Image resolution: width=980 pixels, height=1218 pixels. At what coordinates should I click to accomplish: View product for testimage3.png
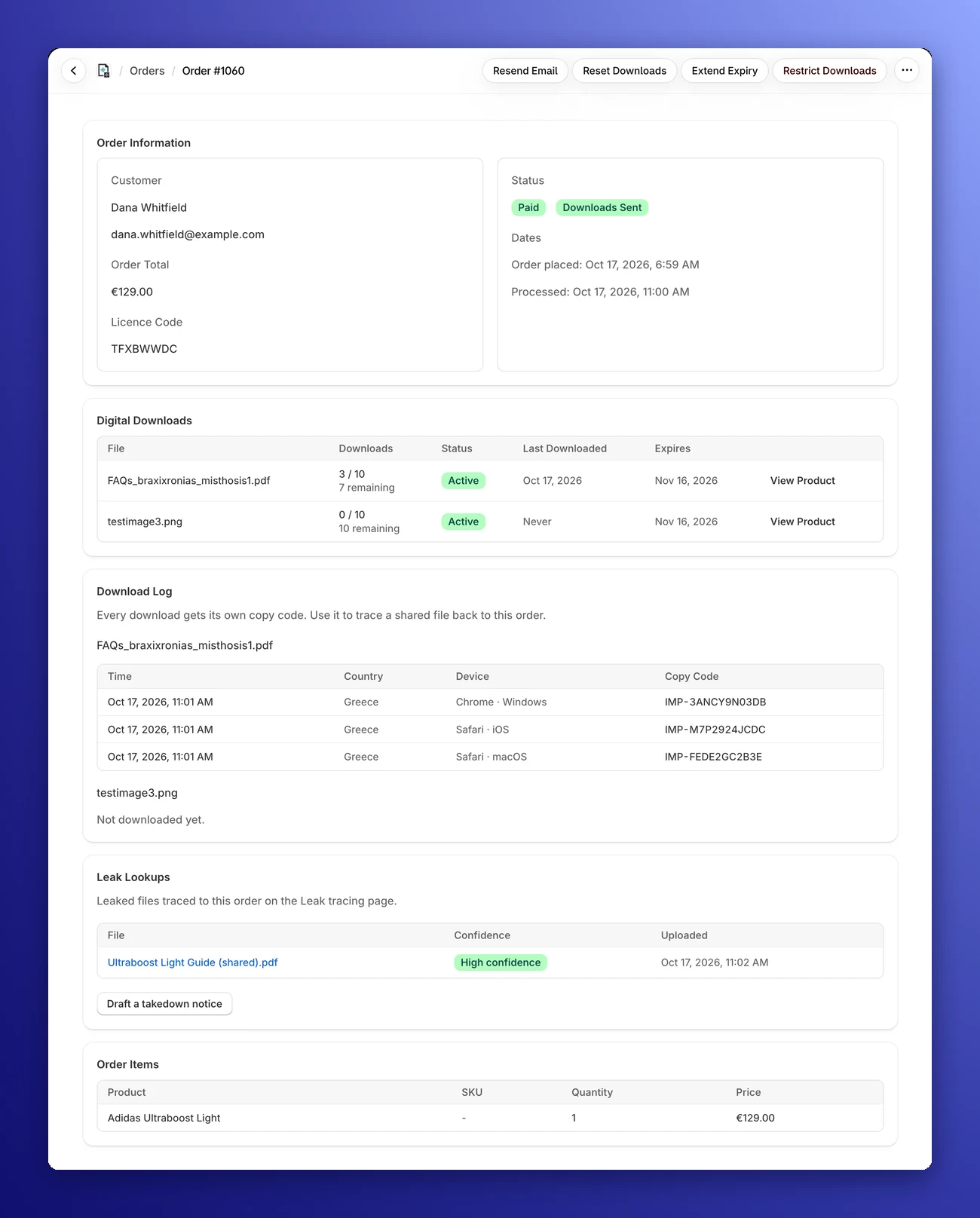pyautogui.click(x=803, y=522)
